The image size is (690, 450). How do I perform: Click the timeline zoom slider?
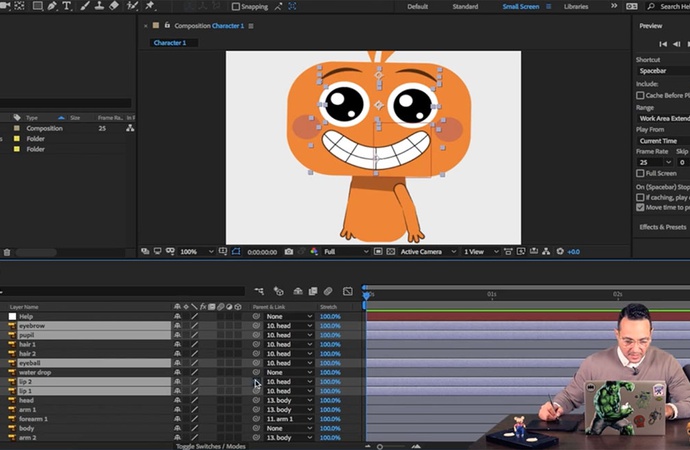tap(379, 446)
